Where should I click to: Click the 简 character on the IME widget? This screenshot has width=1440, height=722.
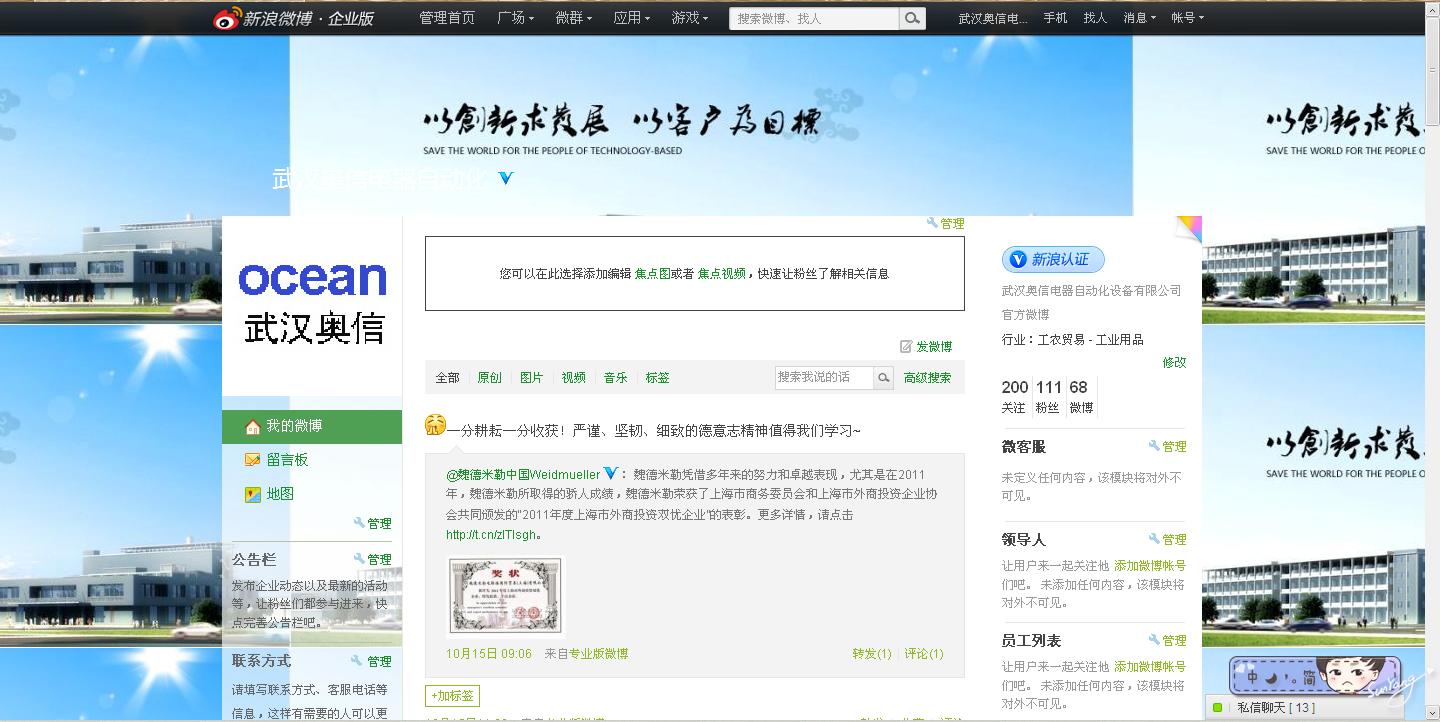coord(1309,677)
